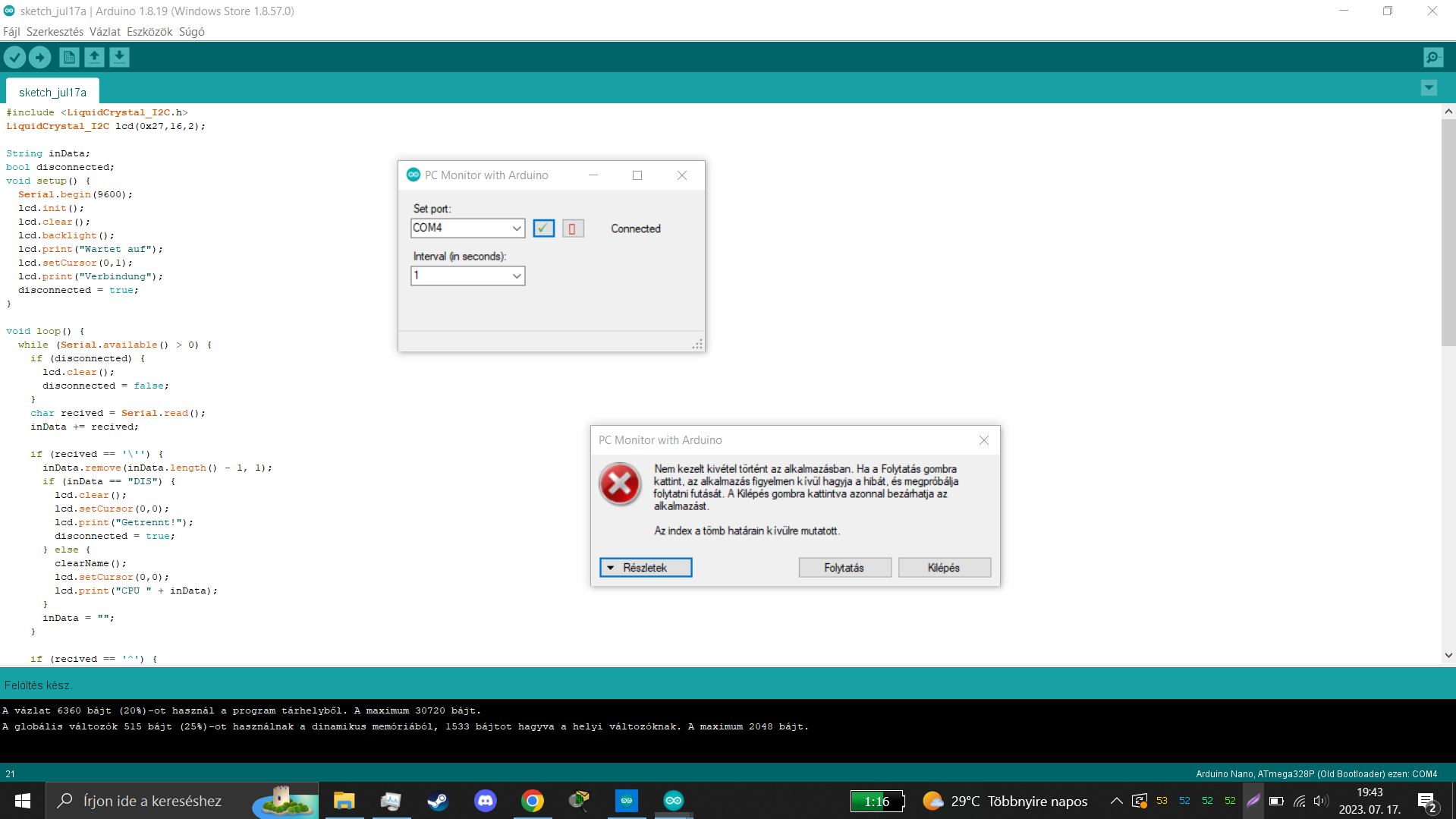Image resolution: width=1456 pixels, height=819 pixels.
Task: Create a new sketch with the New icon
Action: point(69,57)
